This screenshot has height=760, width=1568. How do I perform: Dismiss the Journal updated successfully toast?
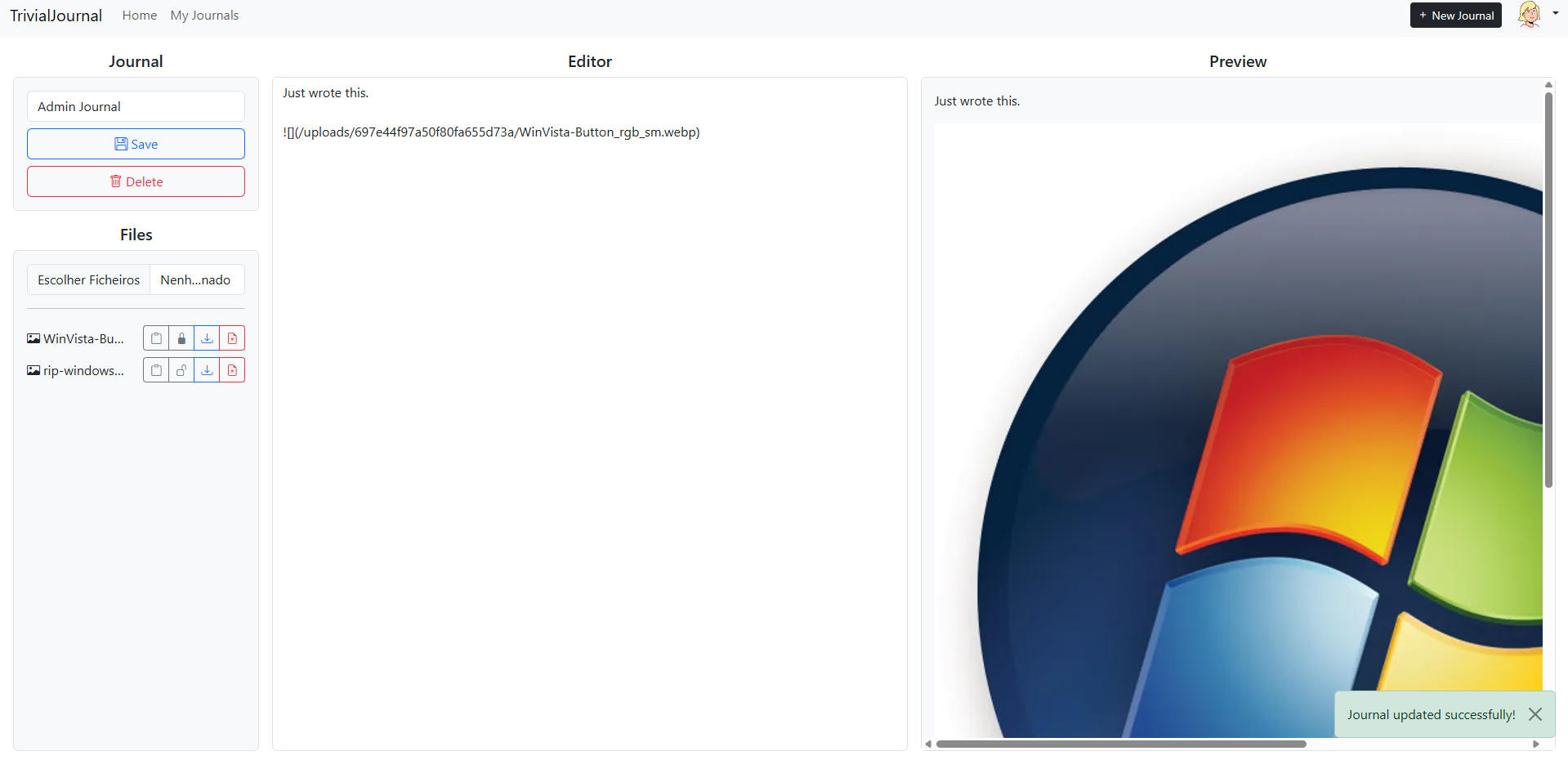point(1535,714)
